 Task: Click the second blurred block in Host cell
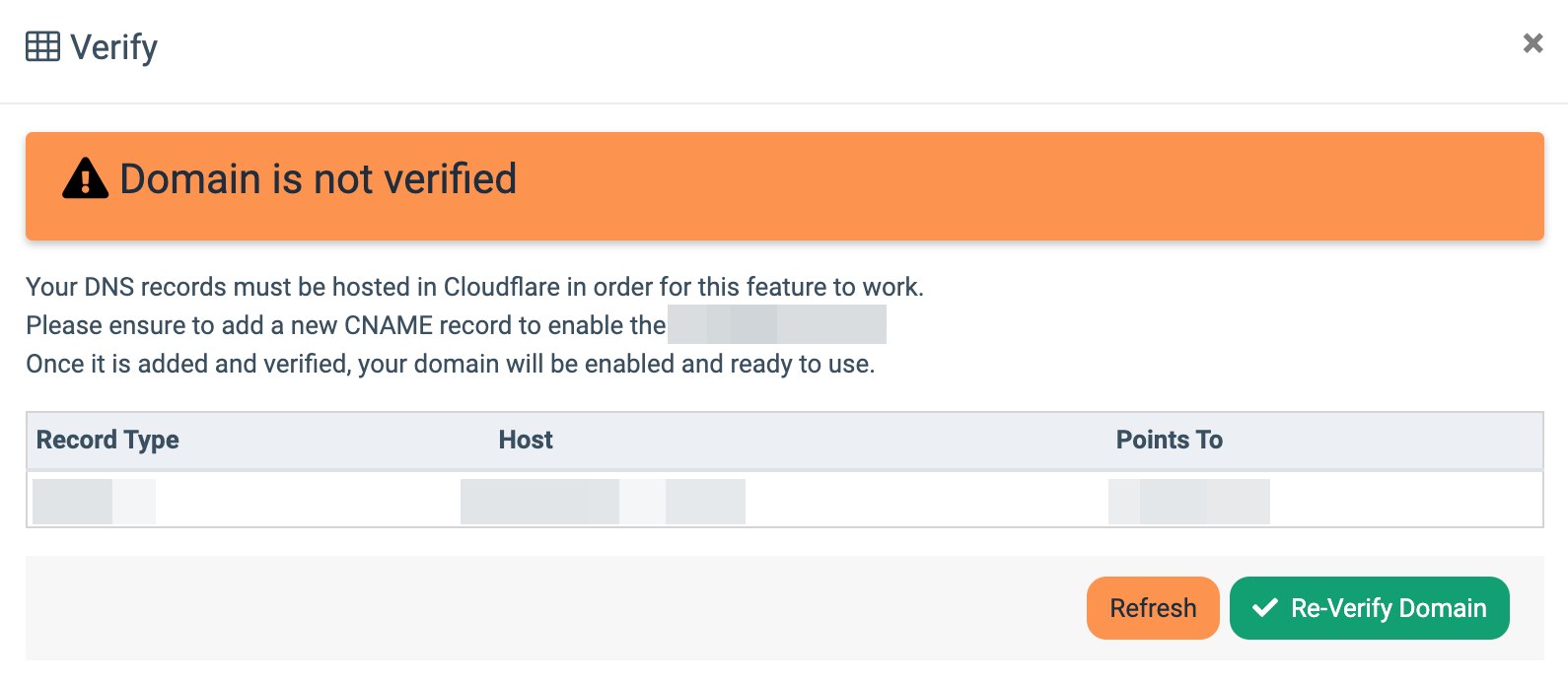pos(705,501)
